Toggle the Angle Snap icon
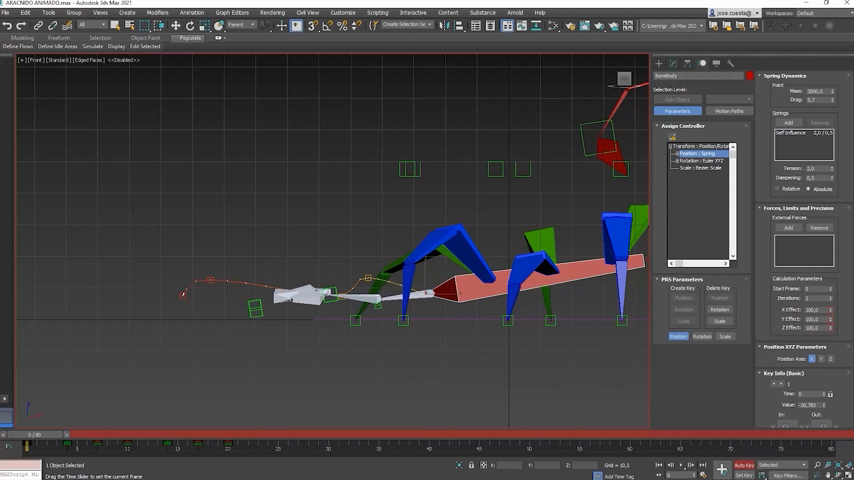Screen dimensions: 854x480 [327, 26]
